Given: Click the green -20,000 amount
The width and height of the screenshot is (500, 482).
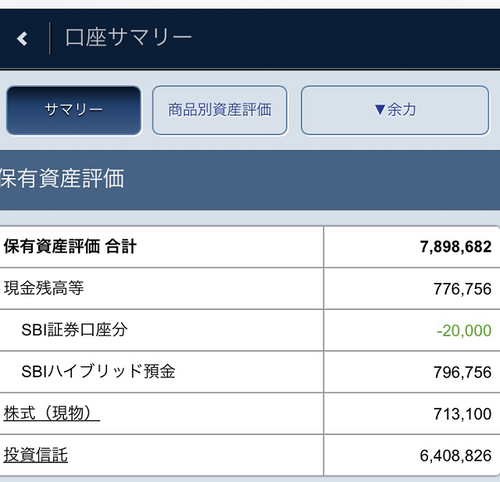Looking at the screenshot, I should click(x=464, y=331).
